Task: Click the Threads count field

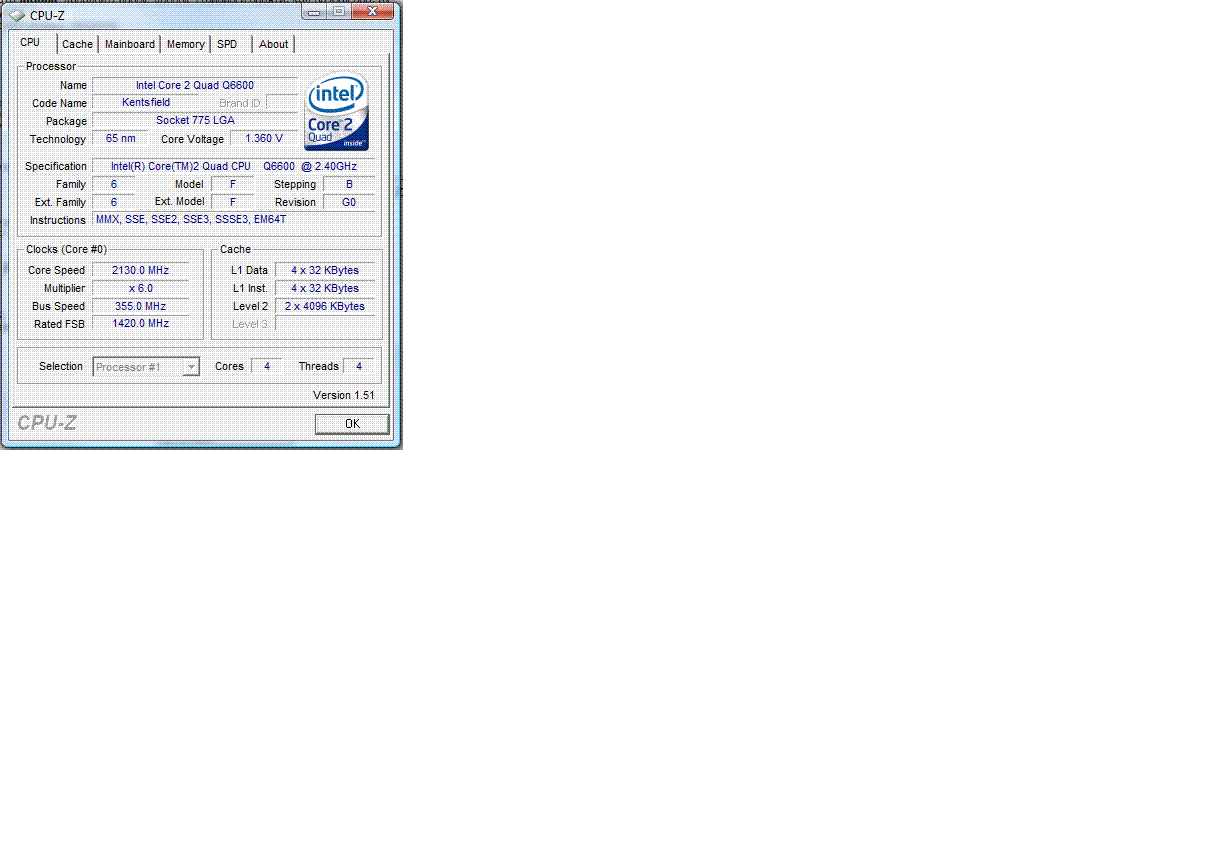Action: [x=359, y=366]
